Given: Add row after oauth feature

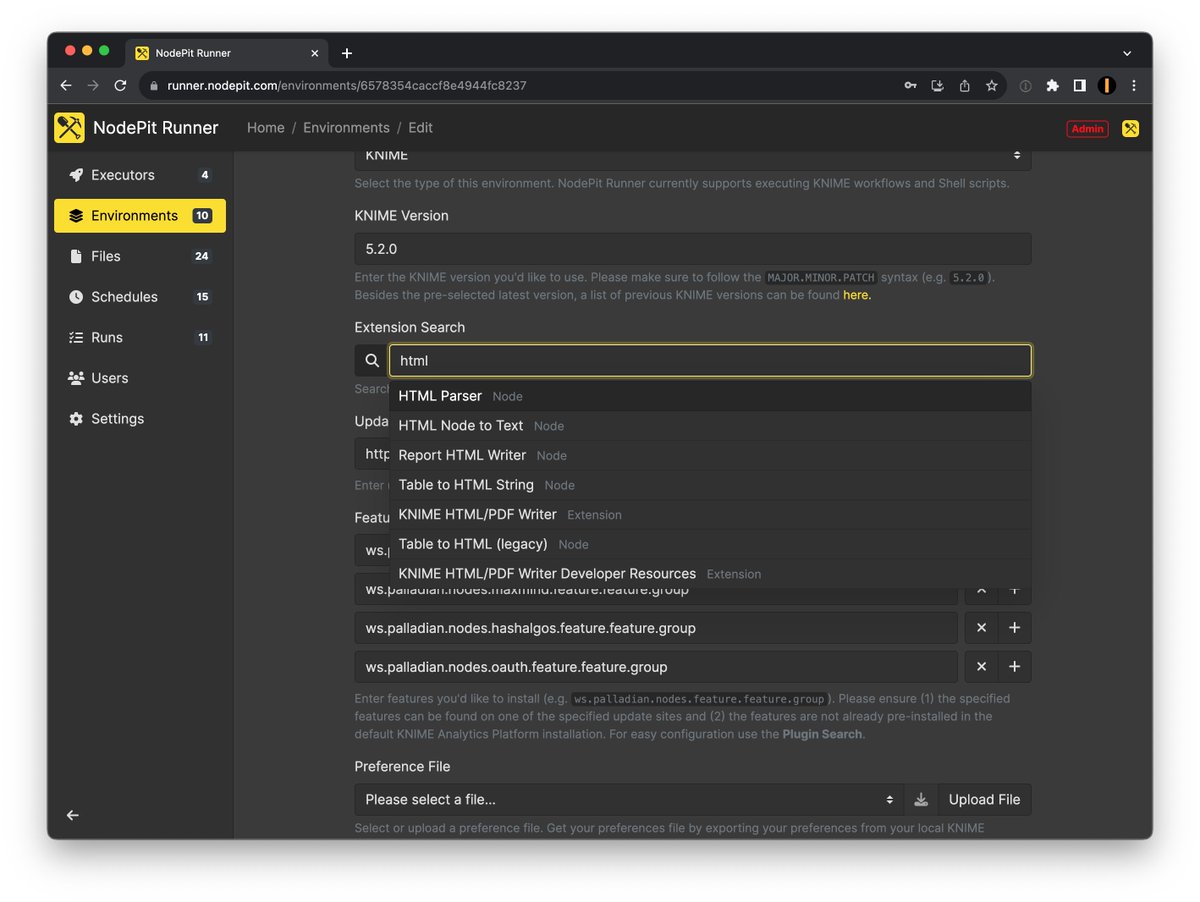Looking at the screenshot, I should tap(1014, 667).
